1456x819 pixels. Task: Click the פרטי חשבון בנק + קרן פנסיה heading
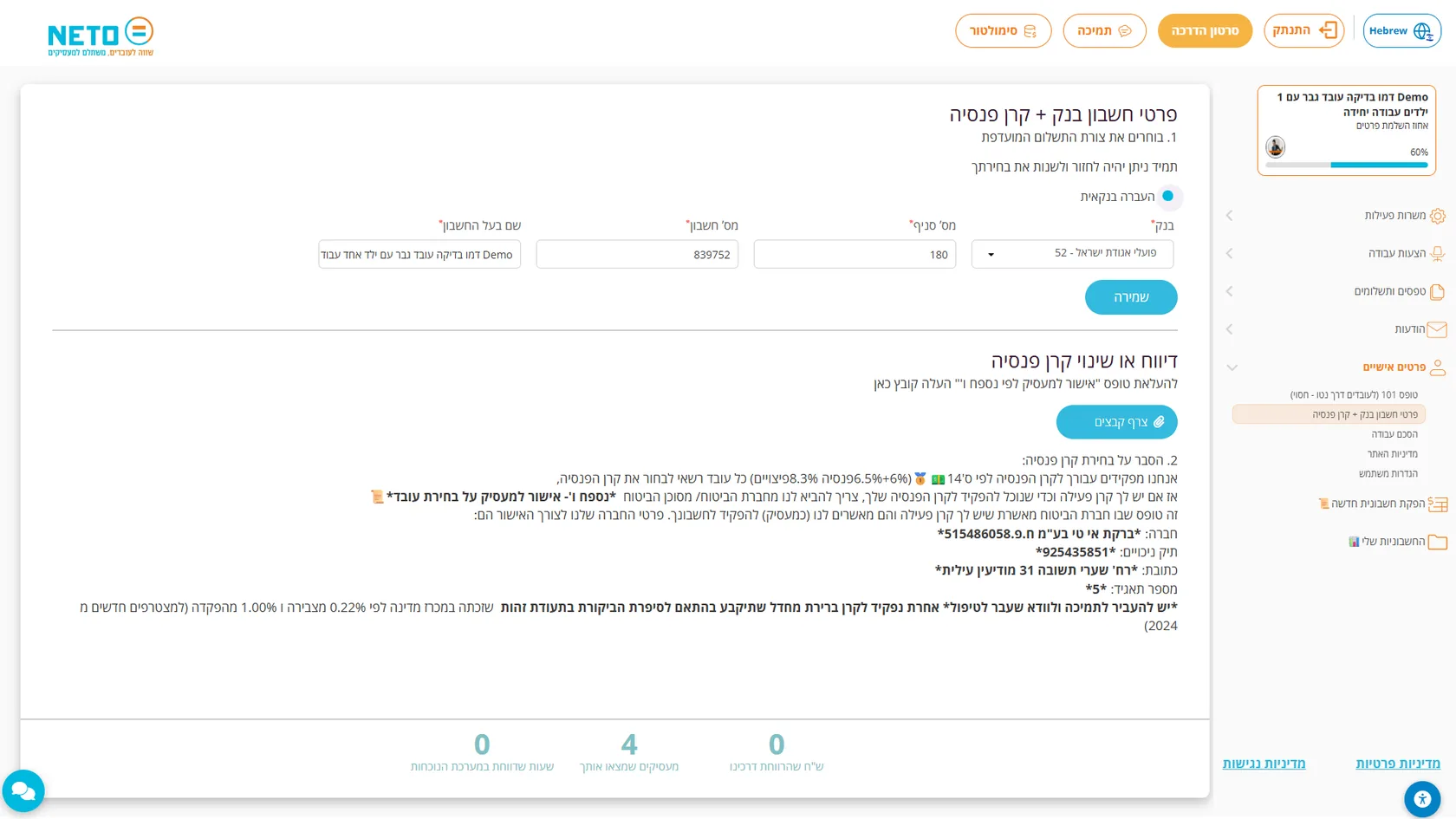pos(1063,114)
